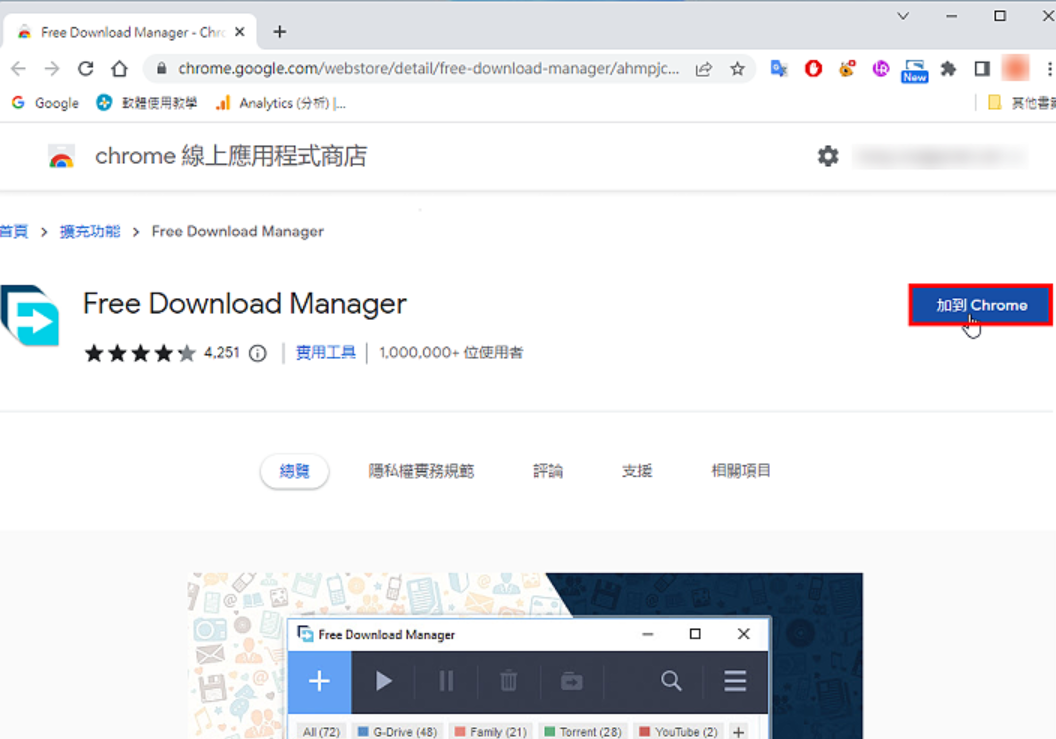Click the chrome 線上應用程式商店 title
The height and width of the screenshot is (739, 1056).
pos(230,156)
